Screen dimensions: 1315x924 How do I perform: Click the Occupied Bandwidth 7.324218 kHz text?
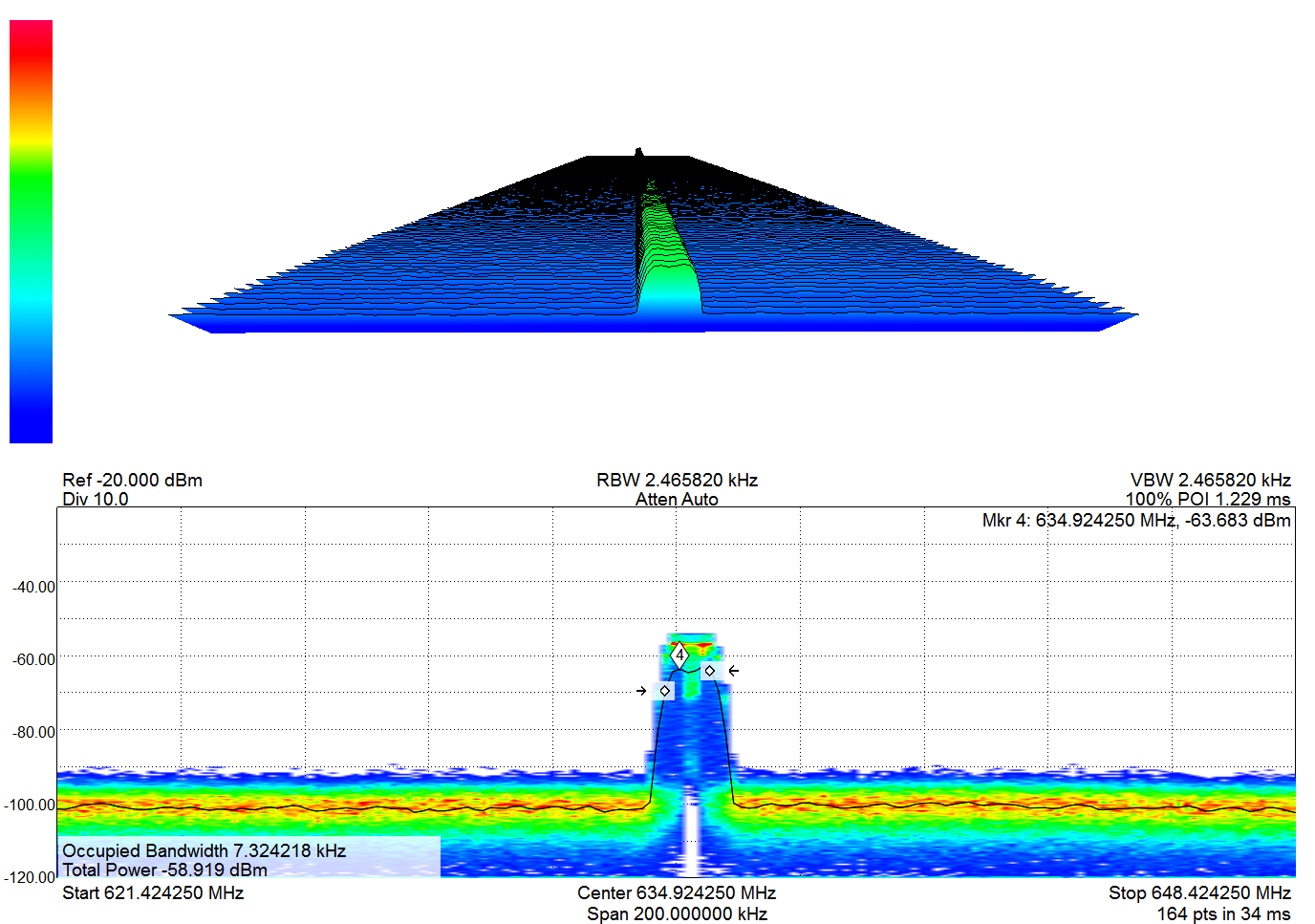204,850
